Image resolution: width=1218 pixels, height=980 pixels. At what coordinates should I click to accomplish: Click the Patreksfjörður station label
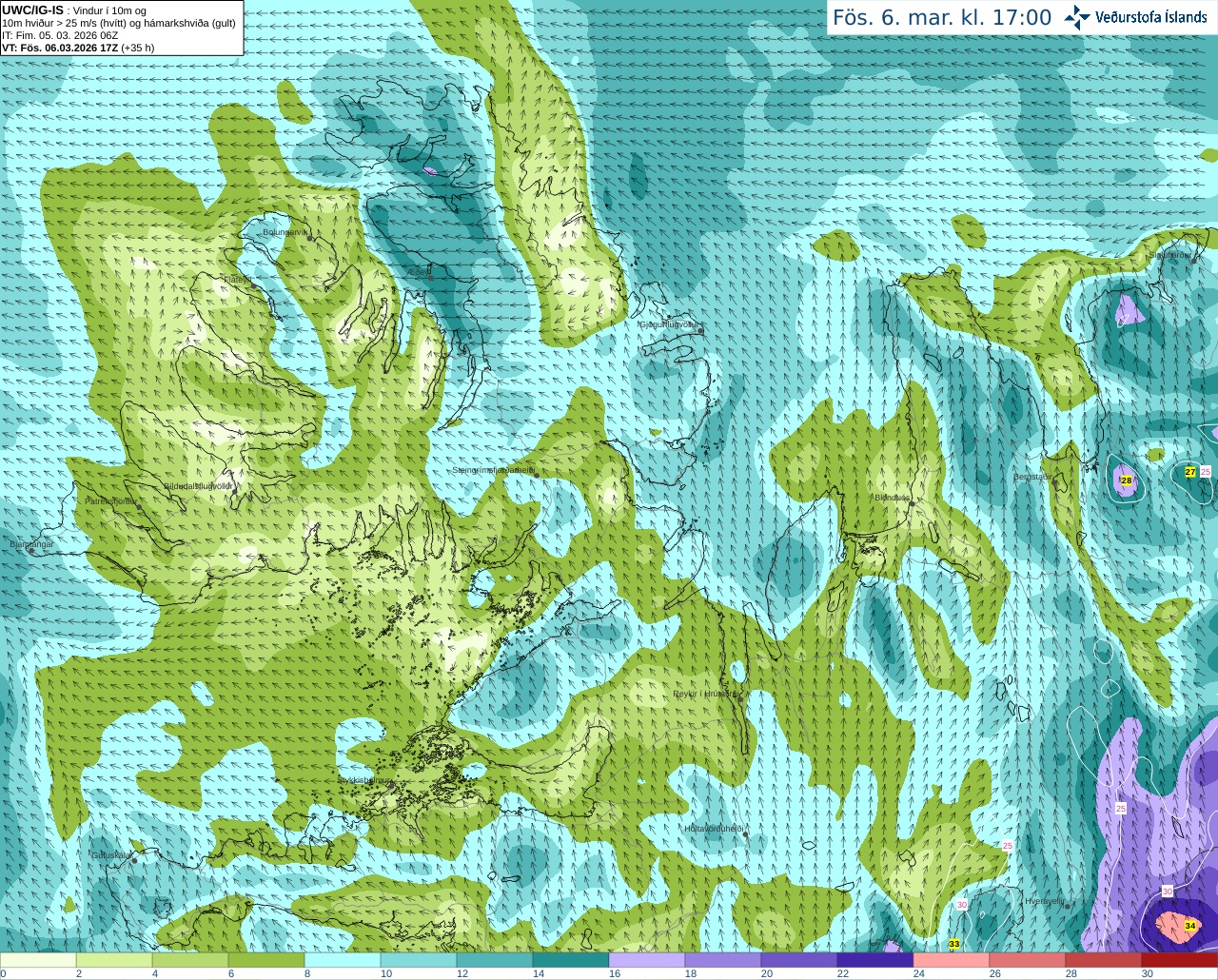110,500
